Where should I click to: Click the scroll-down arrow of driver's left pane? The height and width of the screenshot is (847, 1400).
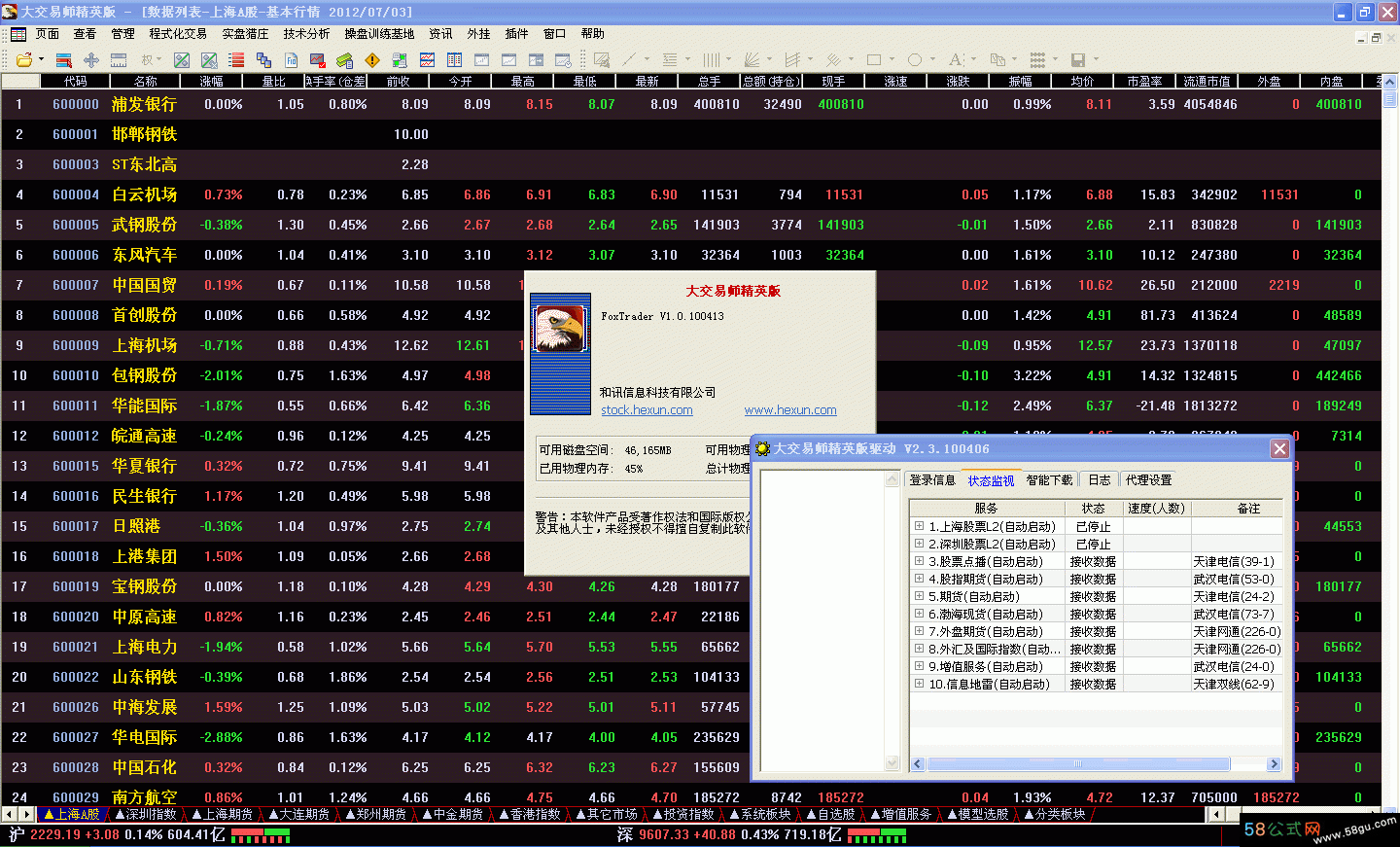(892, 764)
